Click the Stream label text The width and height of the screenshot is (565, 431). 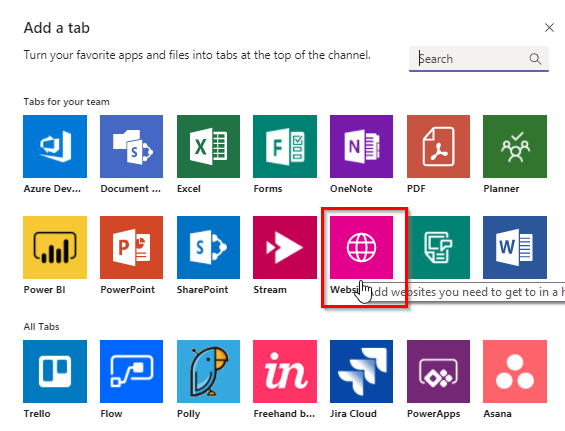pyautogui.click(x=270, y=290)
